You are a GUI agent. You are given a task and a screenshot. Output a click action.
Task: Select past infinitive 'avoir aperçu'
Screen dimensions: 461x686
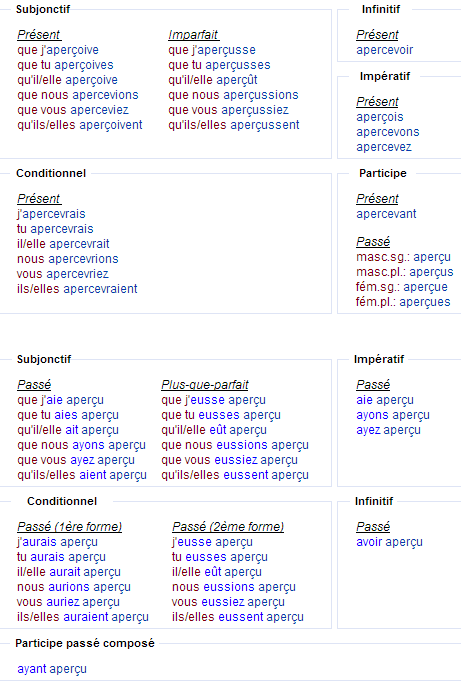(389, 542)
